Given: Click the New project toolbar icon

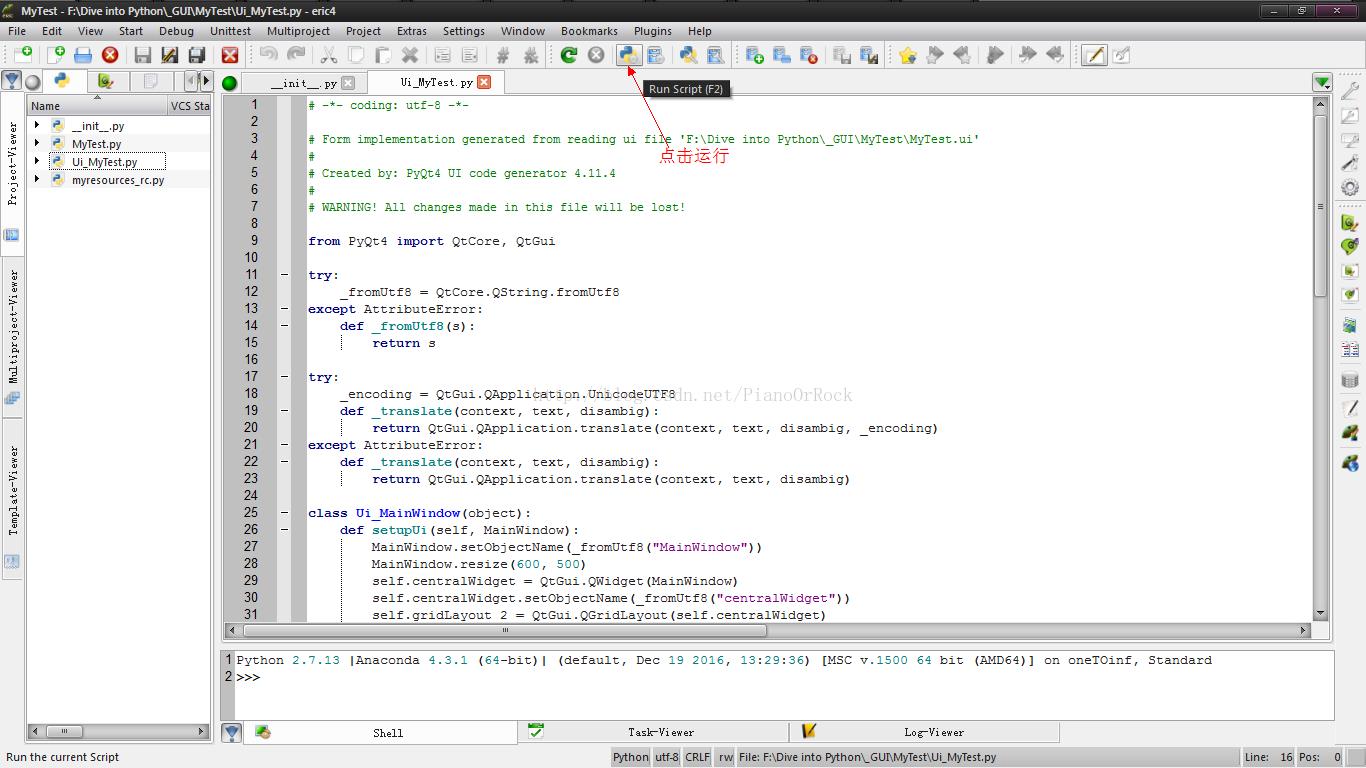Looking at the screenshot, I should [x=755, y=55].
